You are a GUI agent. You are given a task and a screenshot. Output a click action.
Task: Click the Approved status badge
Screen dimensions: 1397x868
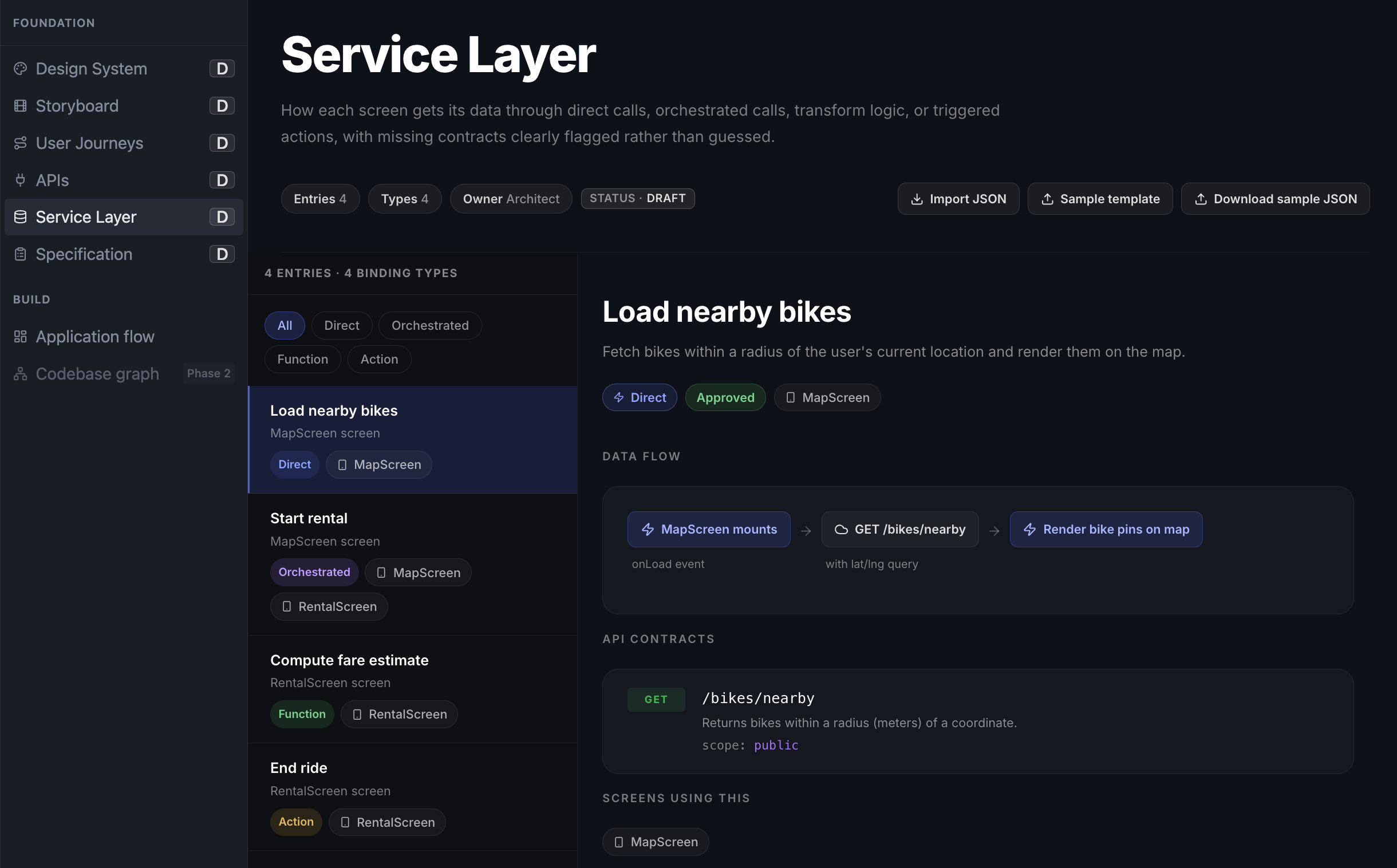pyautogui.click(x=725, y=397)
